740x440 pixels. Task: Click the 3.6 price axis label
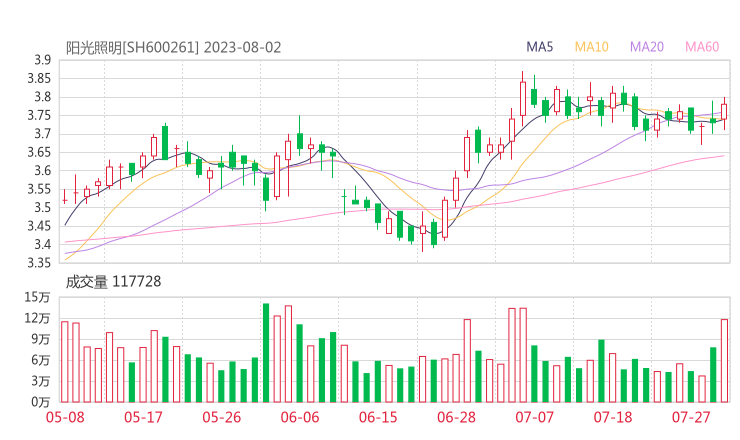click(42, 171)
